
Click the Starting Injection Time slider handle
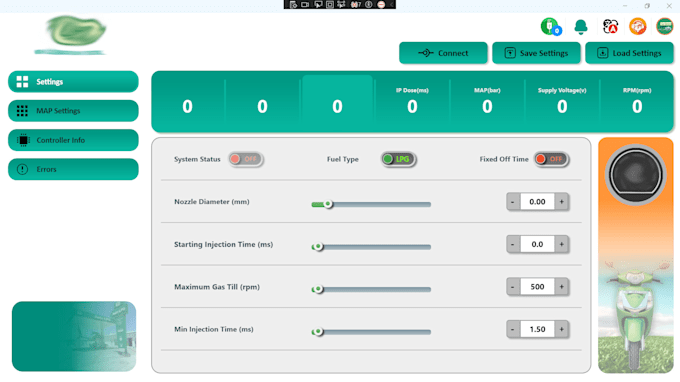(x=318, y=246)
